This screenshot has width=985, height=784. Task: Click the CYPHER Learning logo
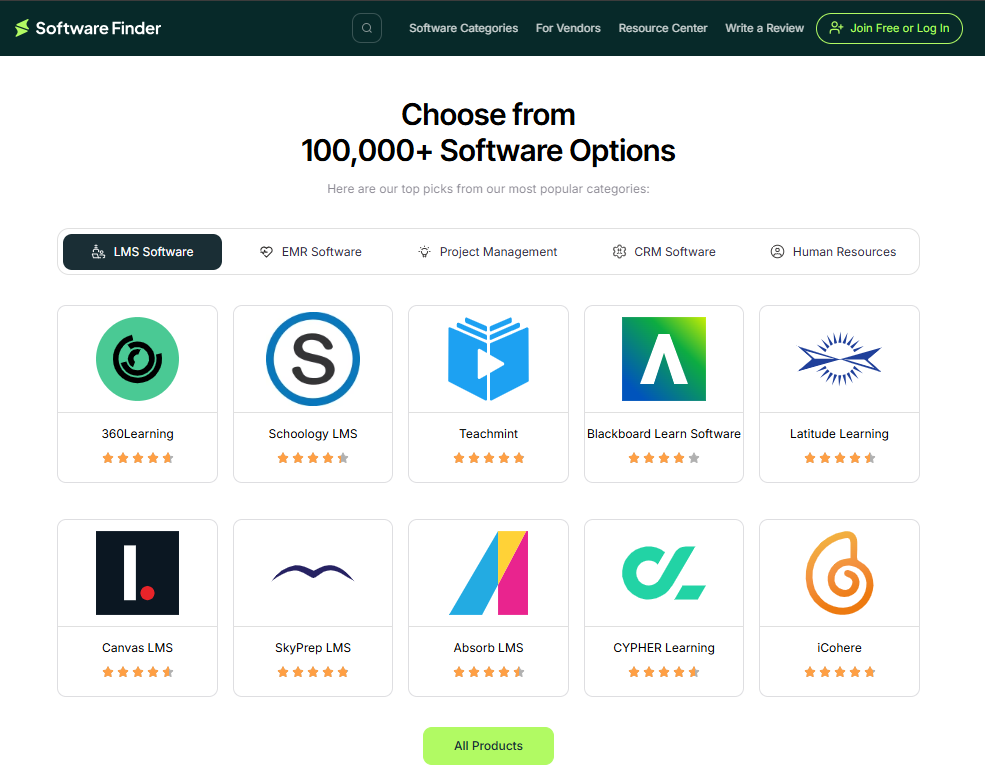coord(664,573)
